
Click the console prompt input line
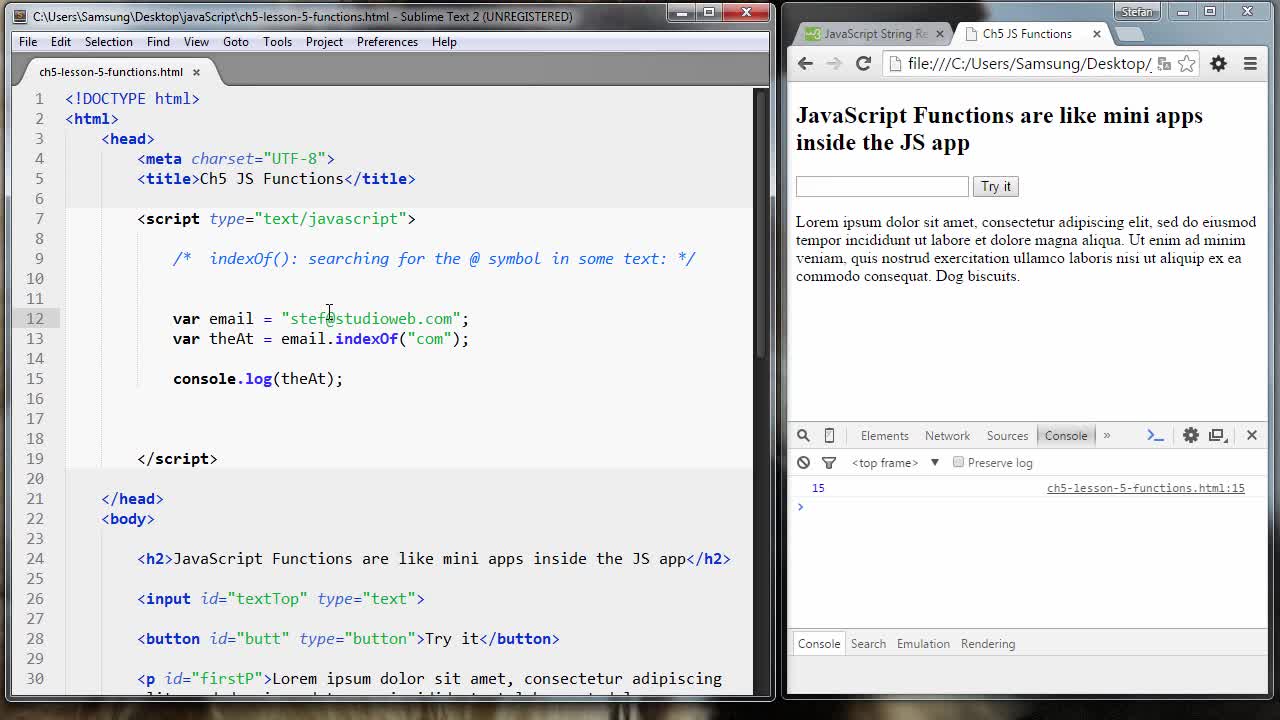tap(1027, 507)
